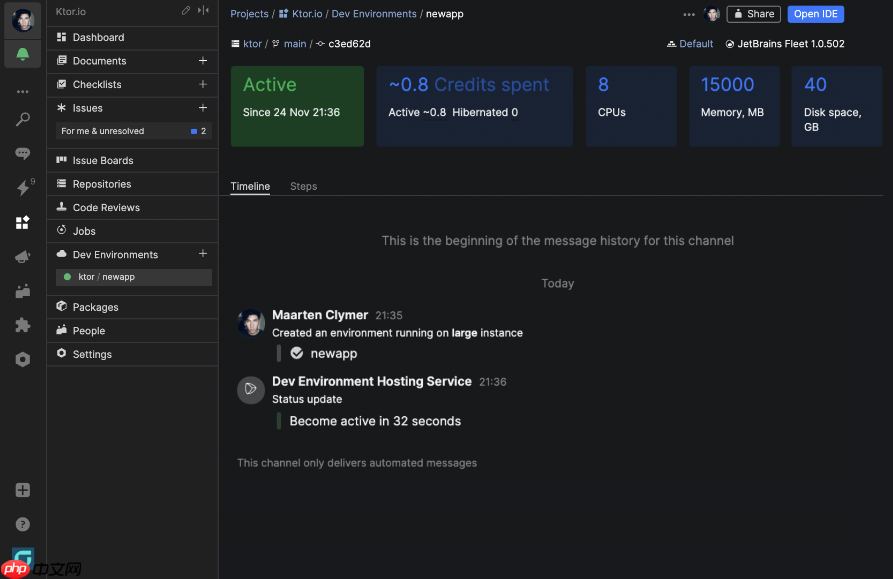Switch to the Steps tab
The height and width of the screenshot is (579, 893).
303,186
